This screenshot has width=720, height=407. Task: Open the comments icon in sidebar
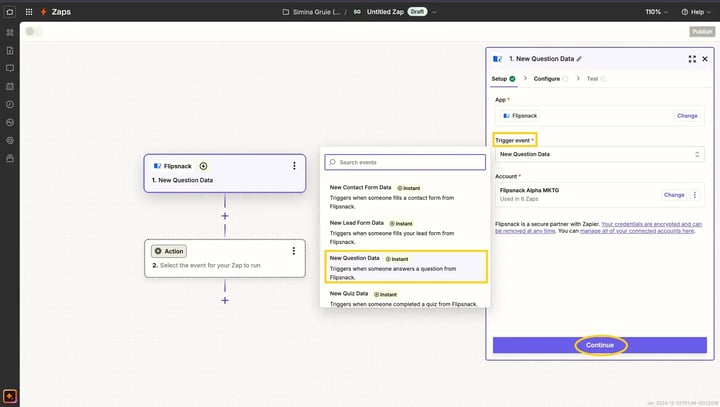tap(10, 68)
